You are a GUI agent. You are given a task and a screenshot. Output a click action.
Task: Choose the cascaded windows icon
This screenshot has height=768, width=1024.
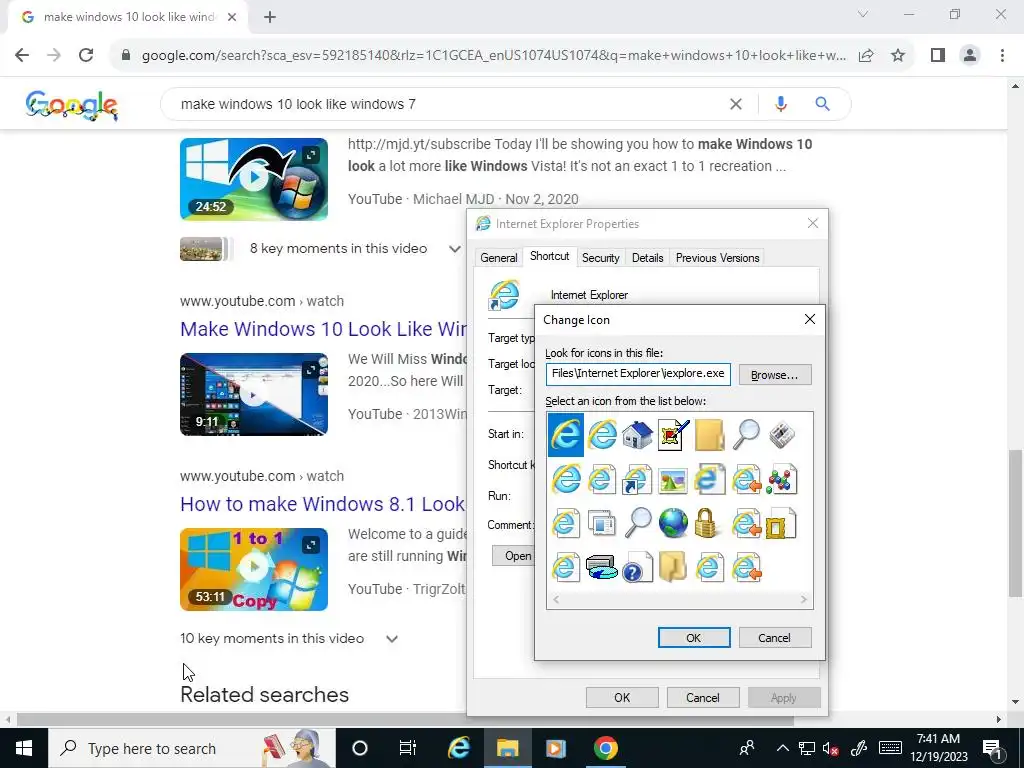(601, 523)
